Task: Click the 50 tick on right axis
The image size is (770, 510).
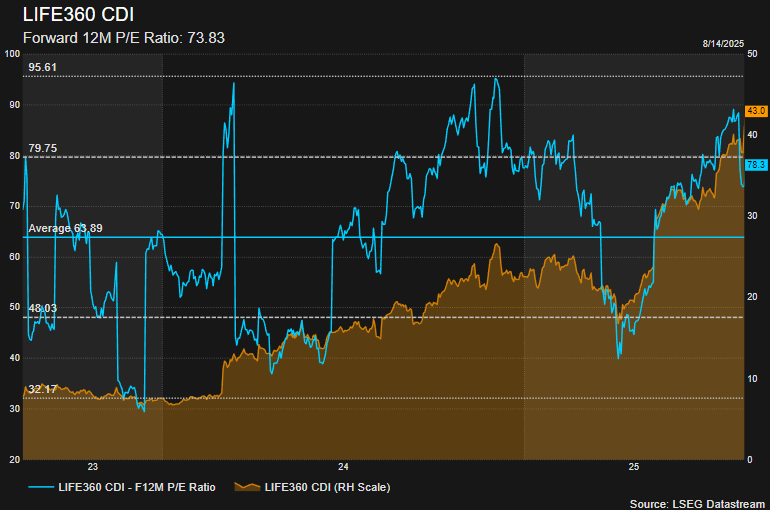Action: [x=752, y=54]
